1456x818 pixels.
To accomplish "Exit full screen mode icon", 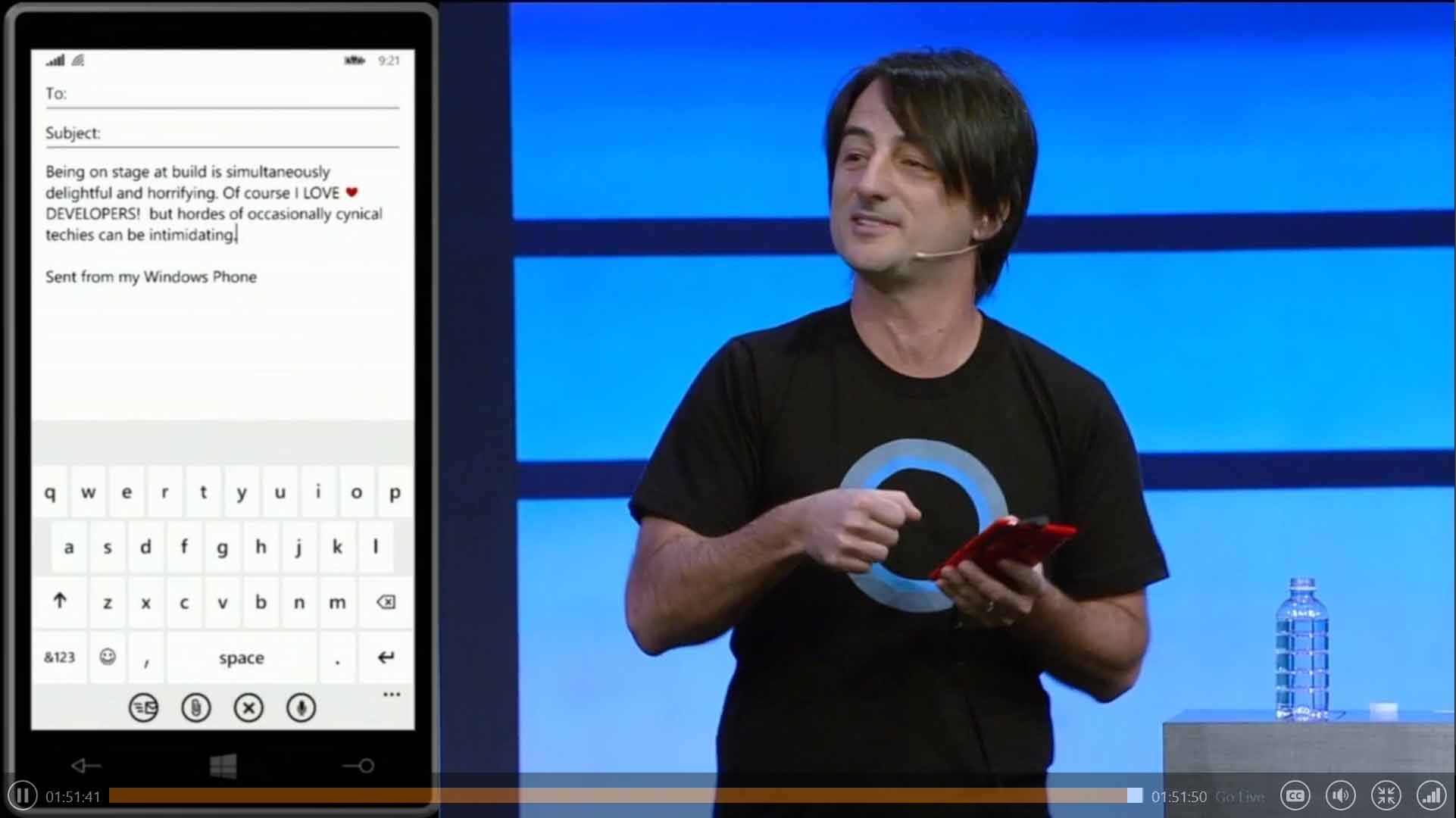I will coord(1386,796).
